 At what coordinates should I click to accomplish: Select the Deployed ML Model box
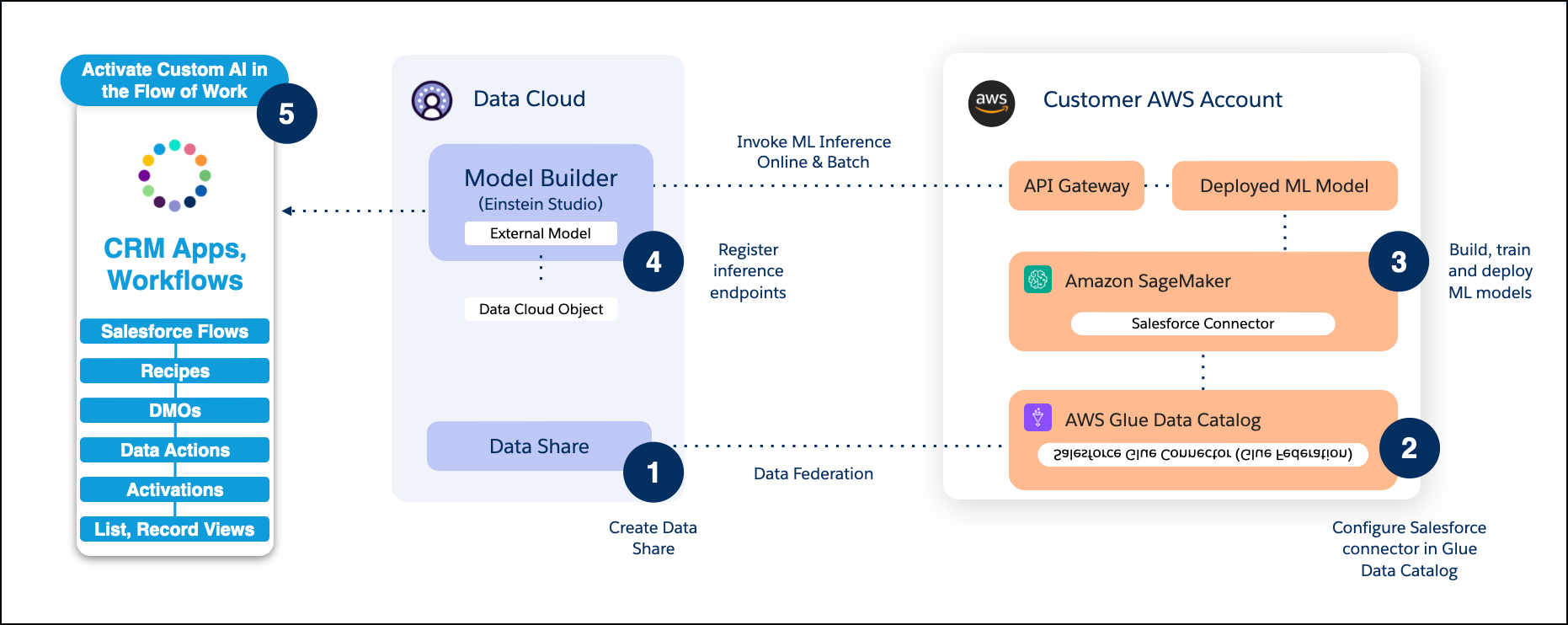(x=1283, y=186)
